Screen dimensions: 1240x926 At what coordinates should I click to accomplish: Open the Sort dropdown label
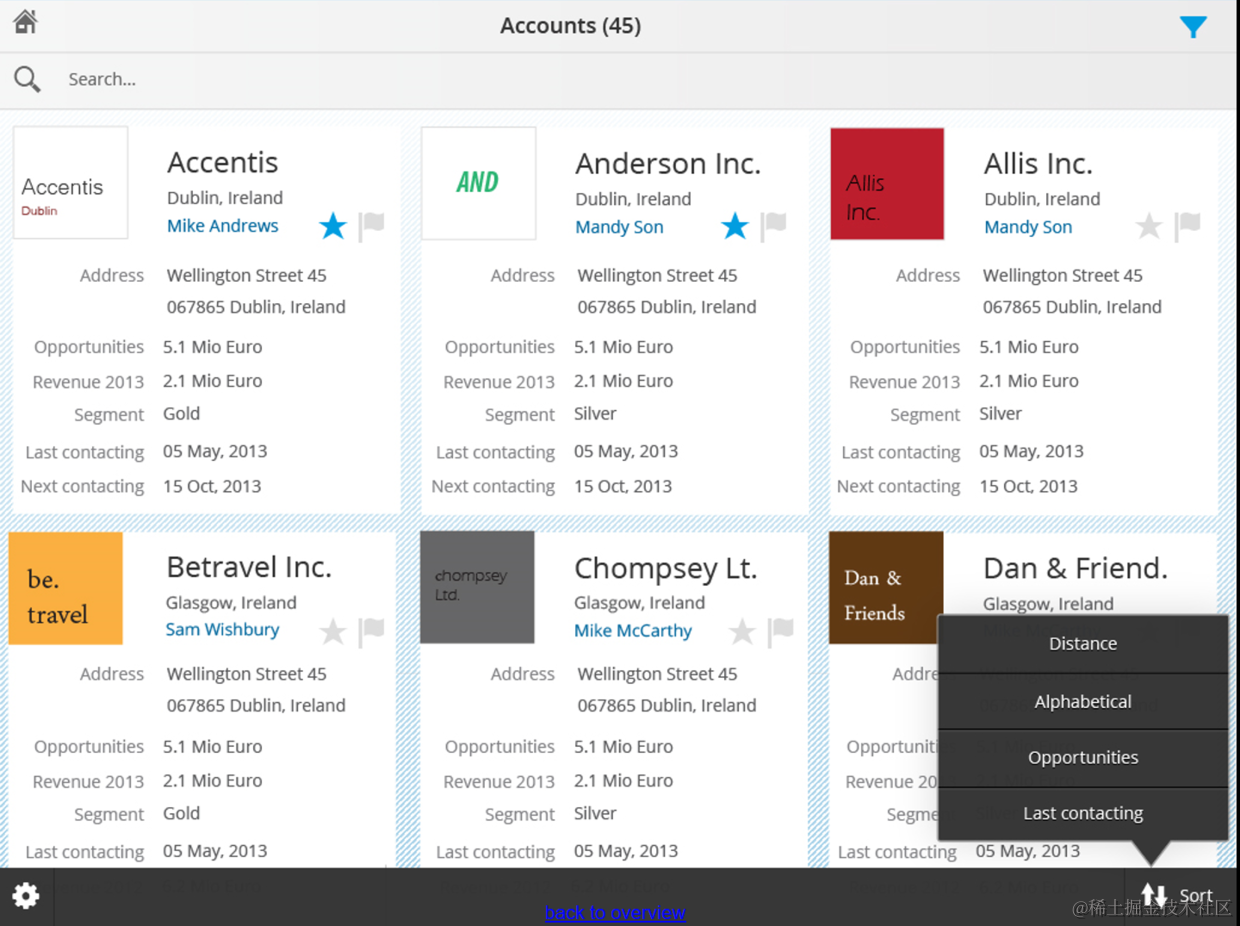coord(1196,896)
